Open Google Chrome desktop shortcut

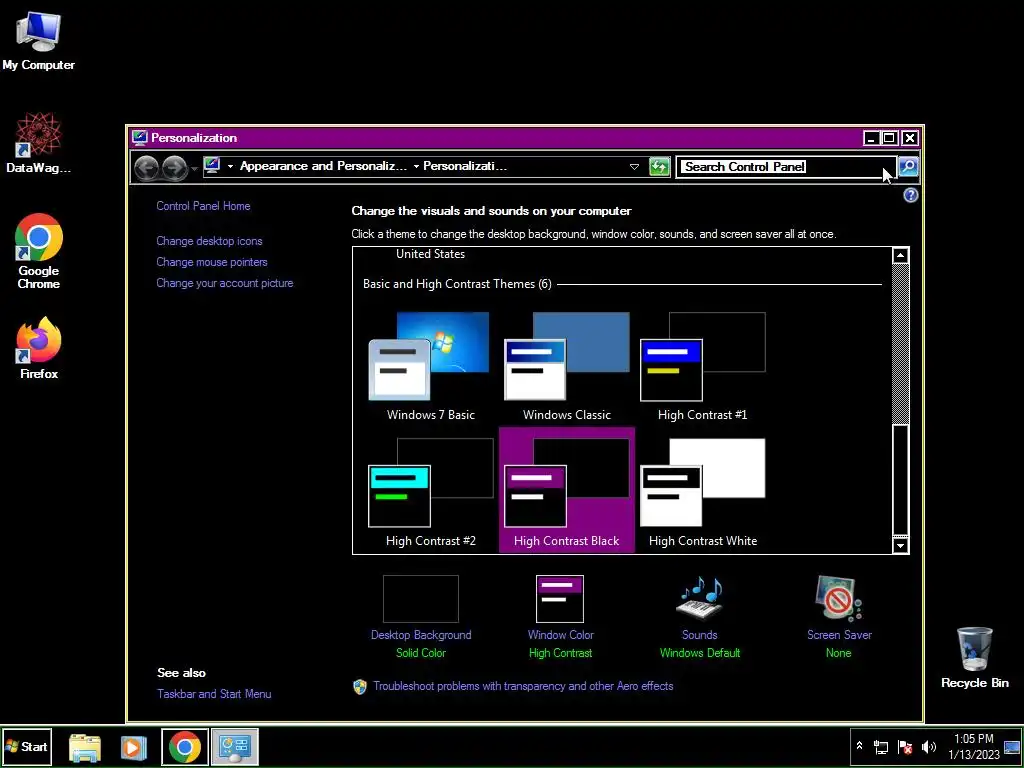tap(39, 251)
